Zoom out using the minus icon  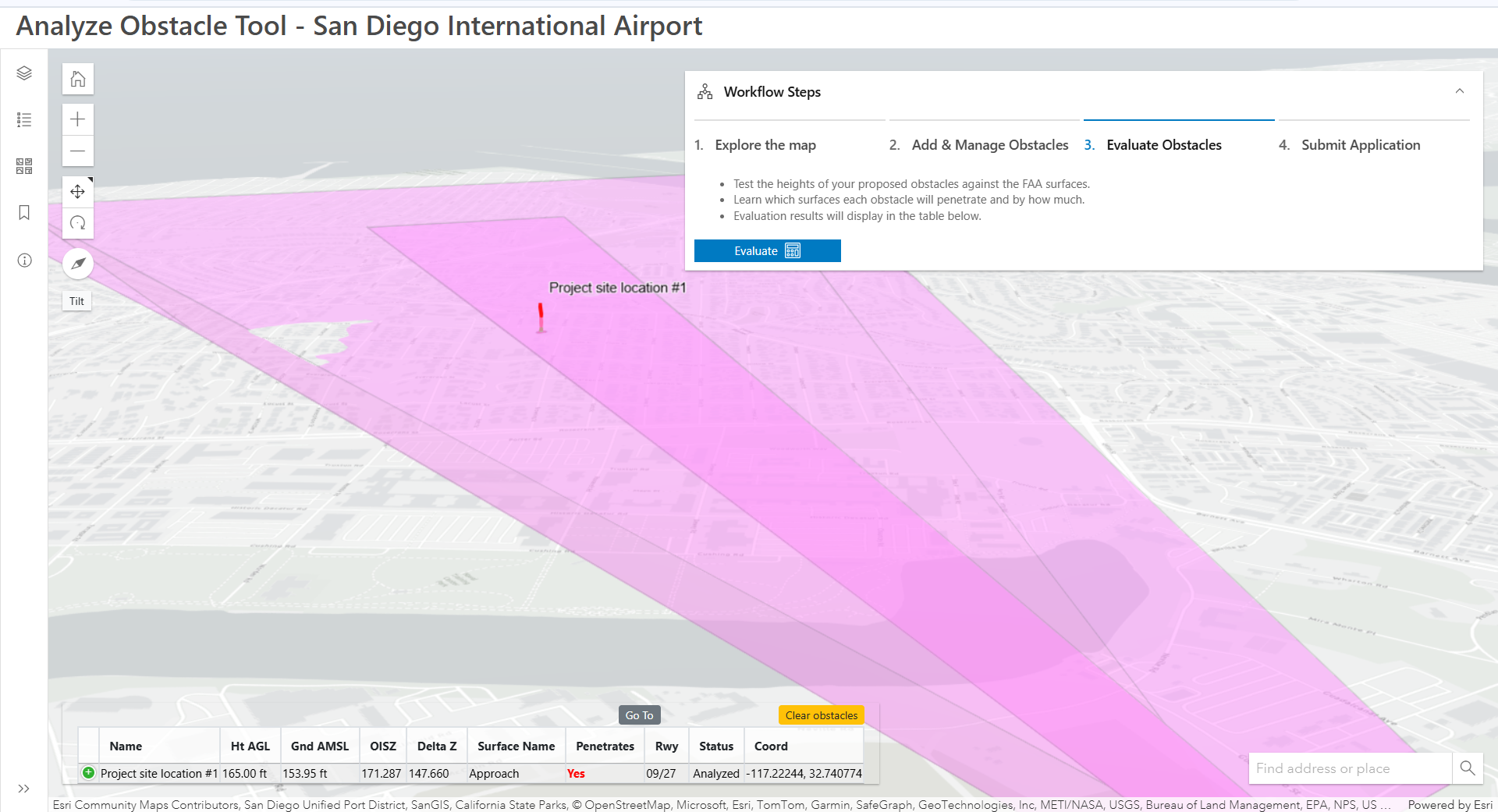pyautogui.click(x=77, y=151)
